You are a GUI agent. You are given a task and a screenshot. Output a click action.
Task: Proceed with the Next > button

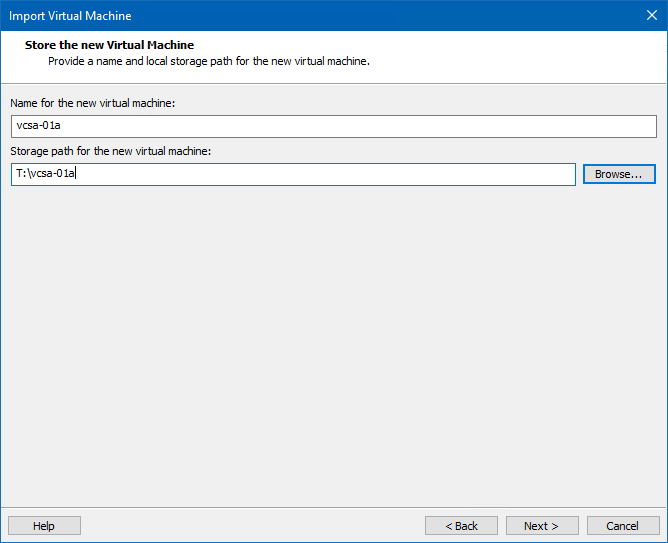point(540,526)
